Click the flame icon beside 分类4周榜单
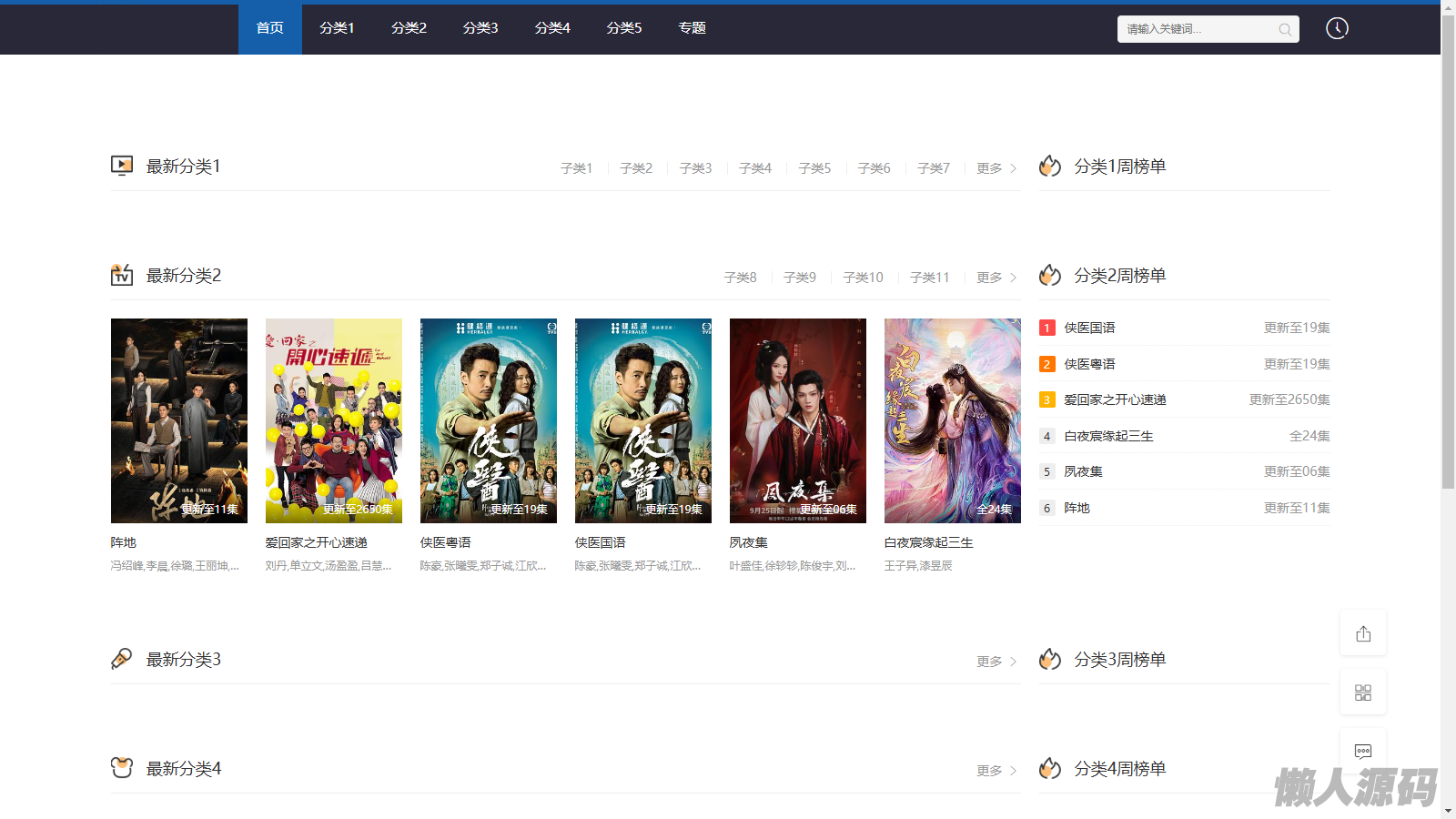The image size is (1456, 819). click(x=1050, y=768)
